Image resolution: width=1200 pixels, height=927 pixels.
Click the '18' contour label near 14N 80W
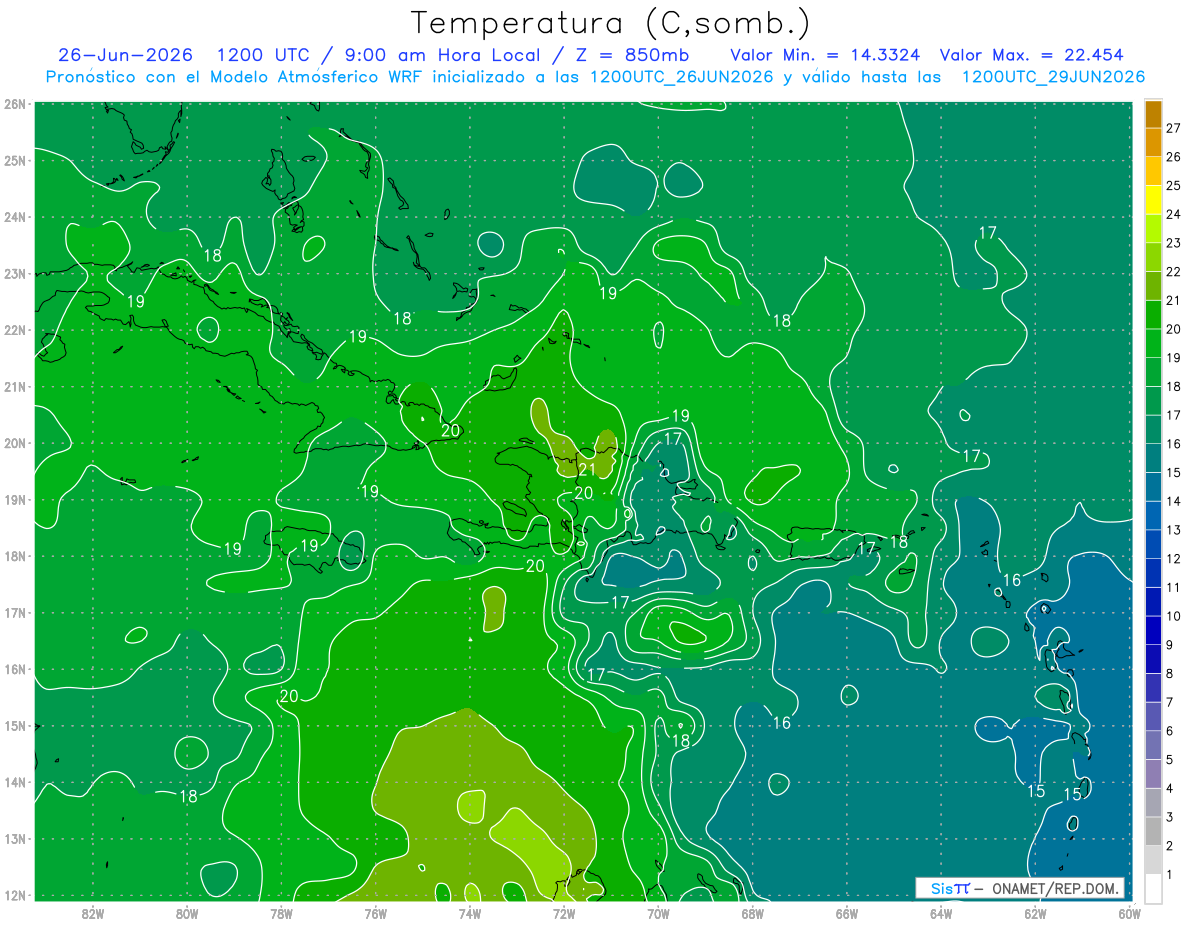point(188,796)
